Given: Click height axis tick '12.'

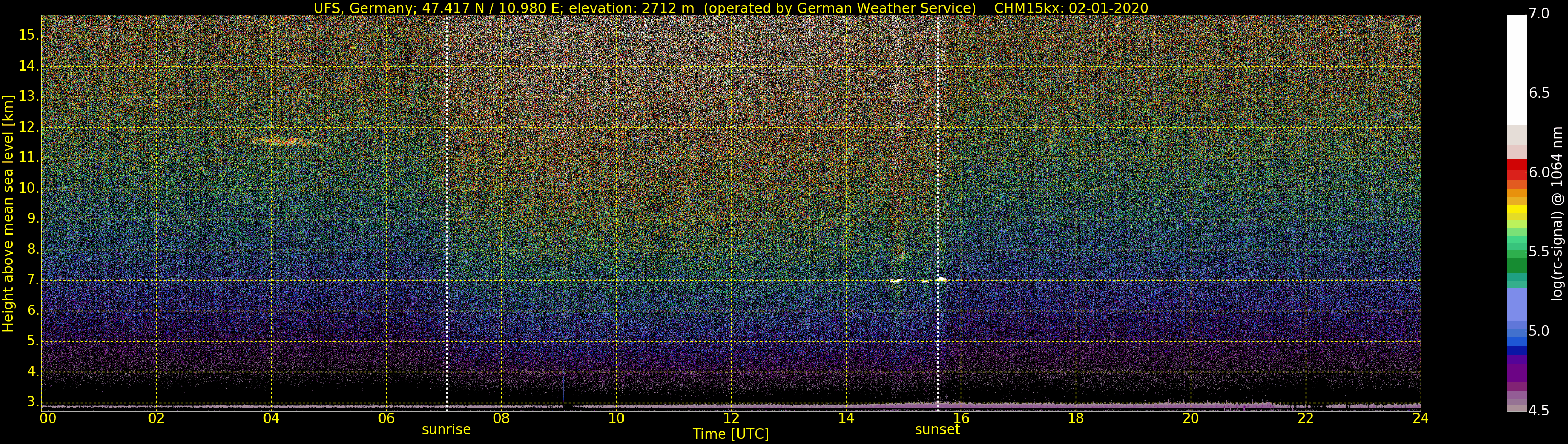Looking at the screenshot, I should (x=29, y=127).
